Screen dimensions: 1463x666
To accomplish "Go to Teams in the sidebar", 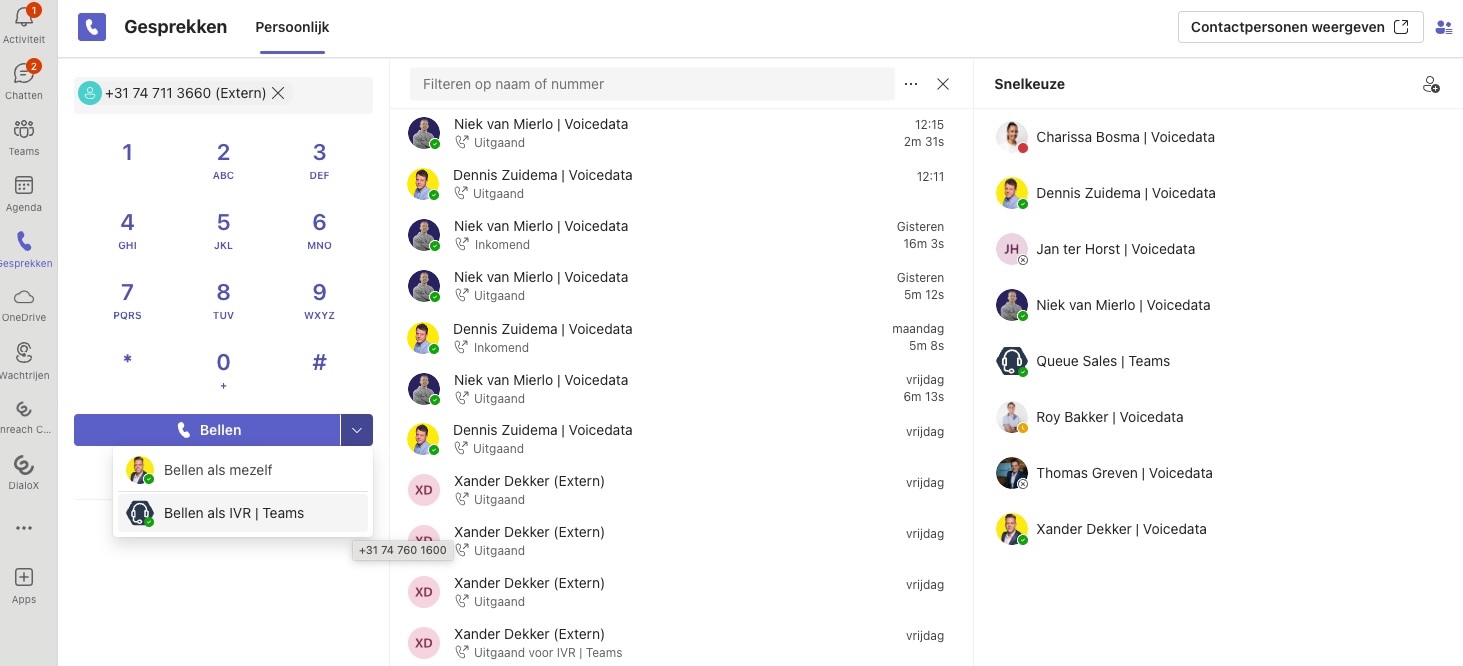I will point(24,130).
